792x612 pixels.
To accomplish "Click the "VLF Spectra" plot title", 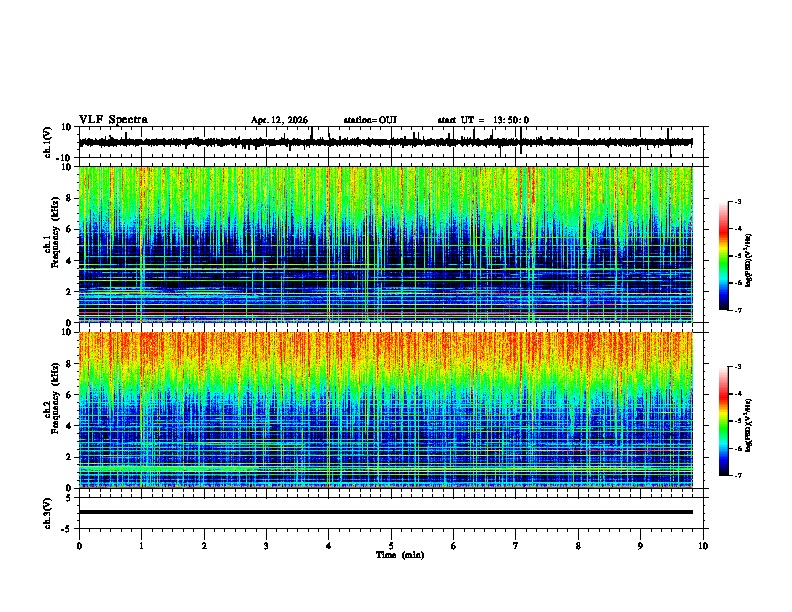I will coord(113,120).
